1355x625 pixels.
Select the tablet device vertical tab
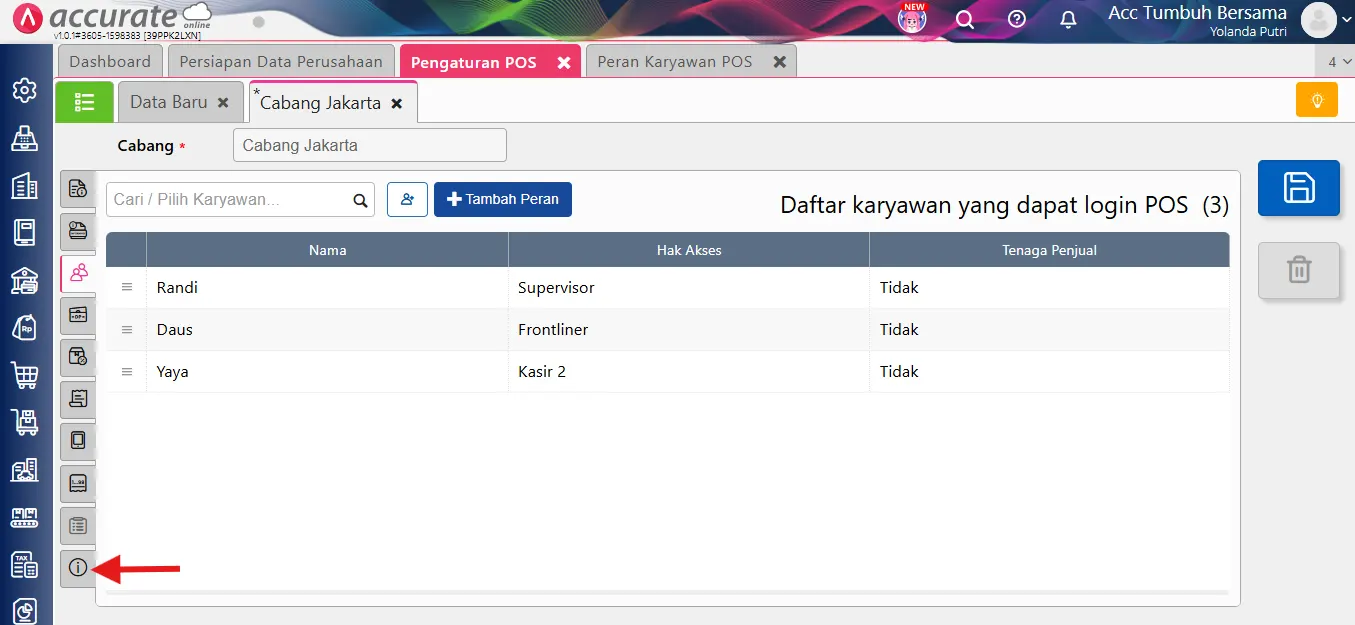tap(78, 440)
